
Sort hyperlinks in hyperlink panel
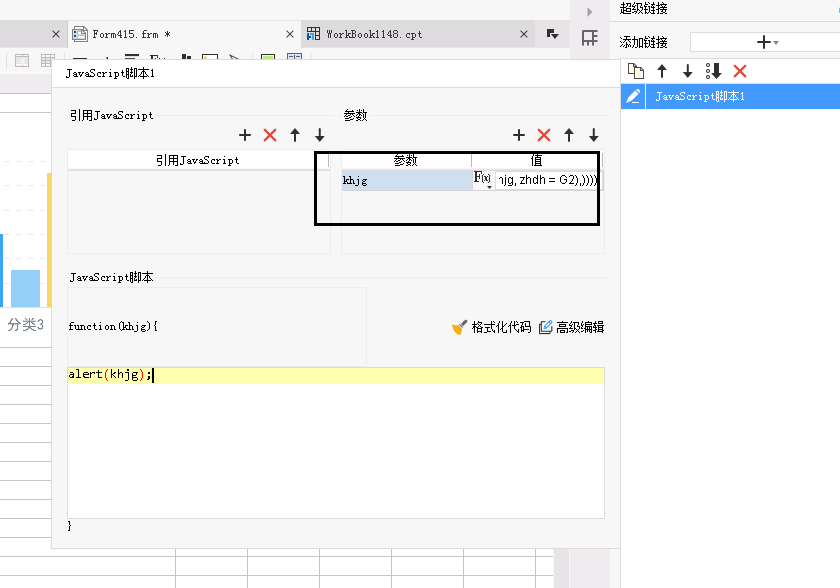tap(714, 71)
